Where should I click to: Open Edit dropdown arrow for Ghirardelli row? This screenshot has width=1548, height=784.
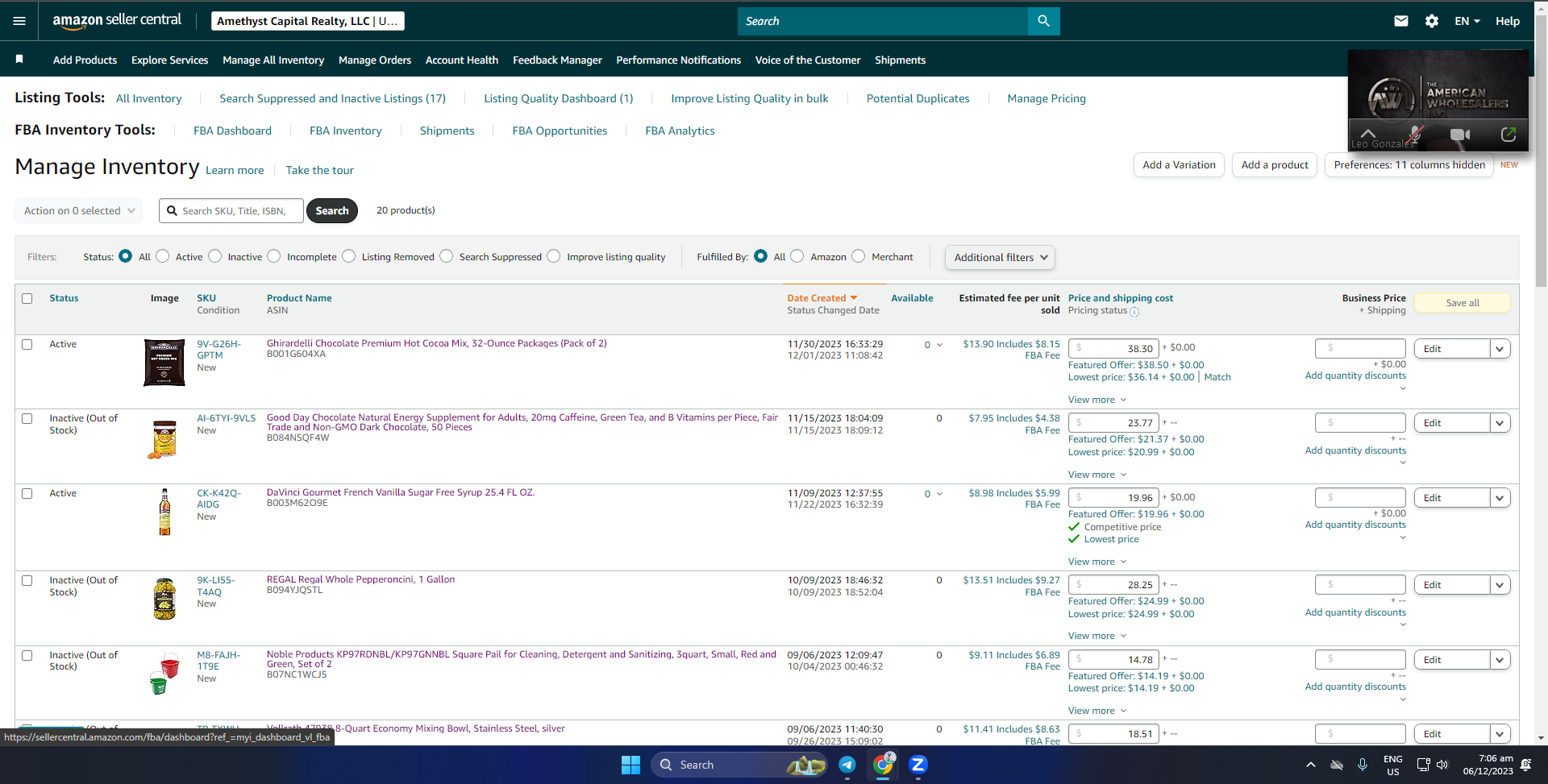[1500, 349]
